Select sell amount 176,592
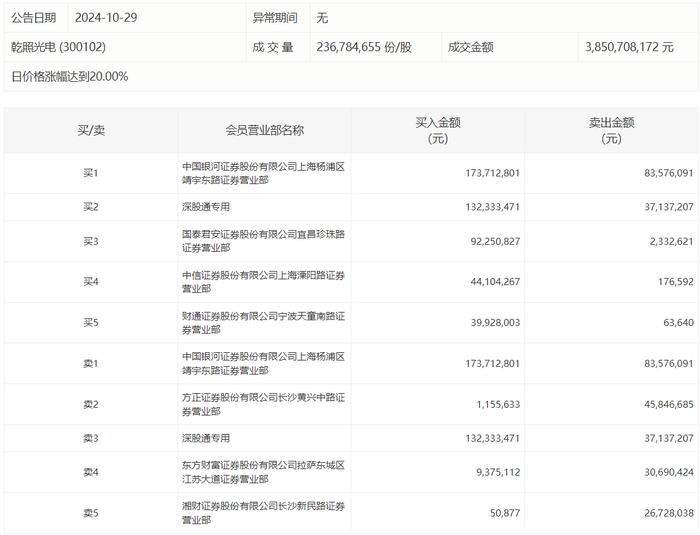The image size is (700, 535). pyautogui.click(x=676, y=282)
